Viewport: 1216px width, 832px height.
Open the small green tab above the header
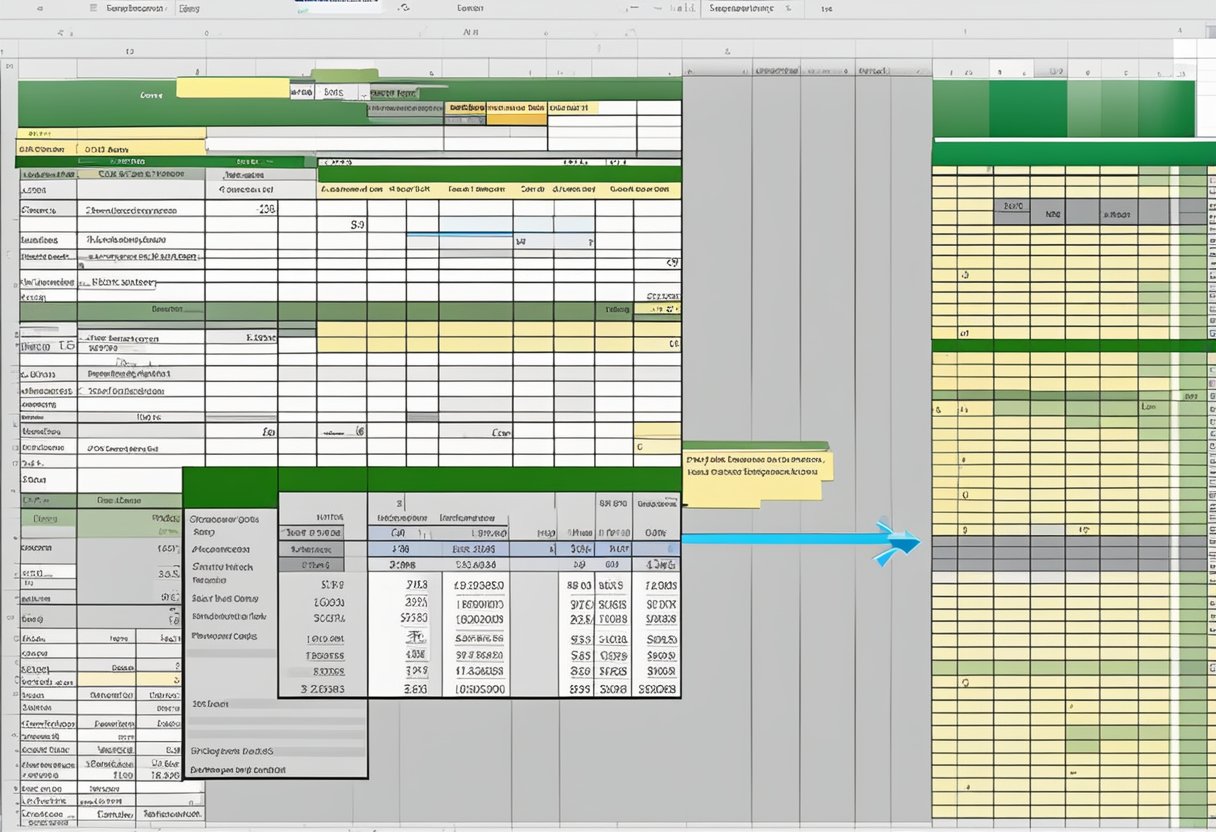click(345, 75)
